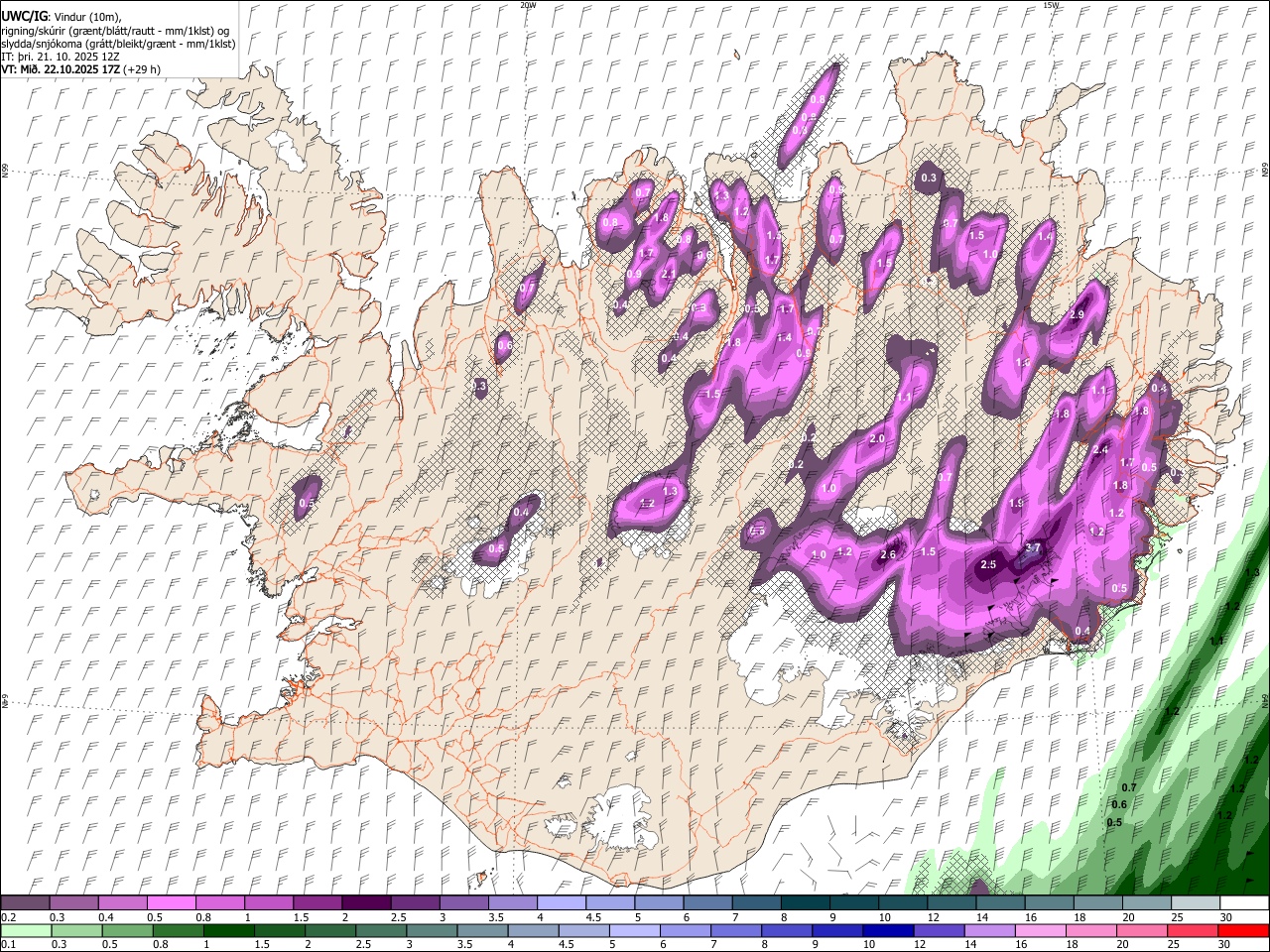Click the 2.6 snowfall value on the map
Viewport: 1270px width, 952px height.
pos(888,554)
